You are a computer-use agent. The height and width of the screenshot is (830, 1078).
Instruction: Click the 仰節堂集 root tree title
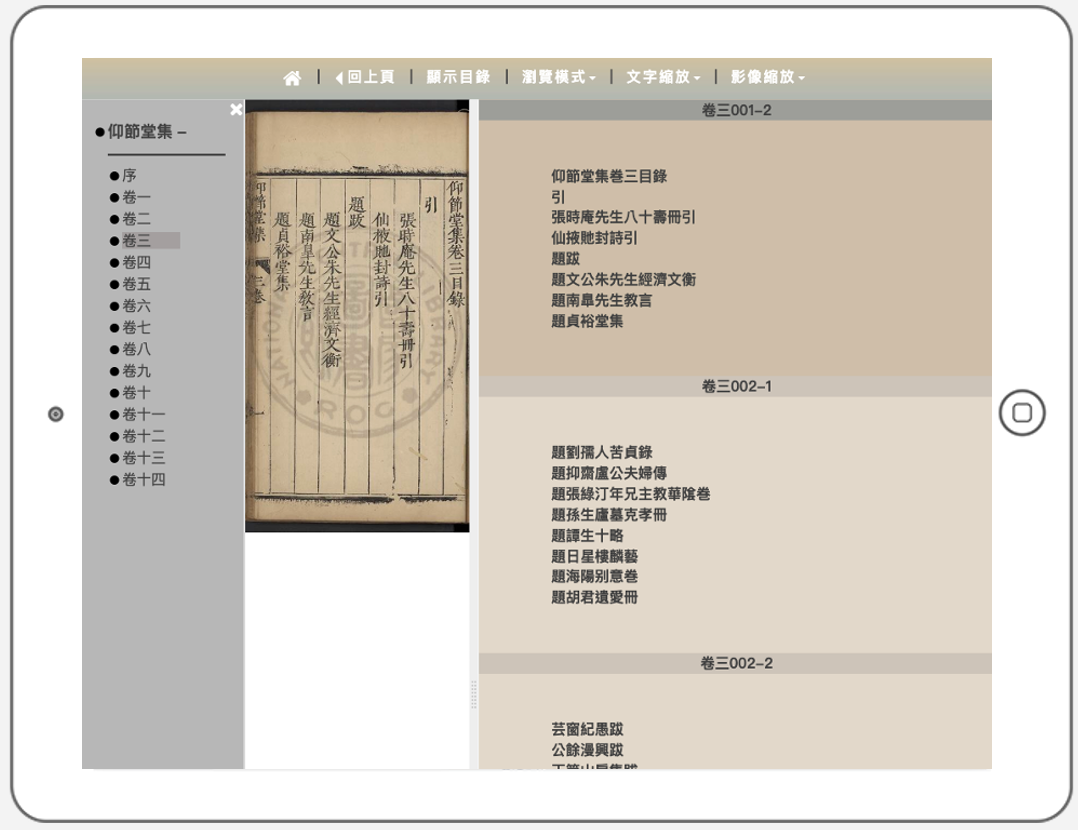click(141, 131)
